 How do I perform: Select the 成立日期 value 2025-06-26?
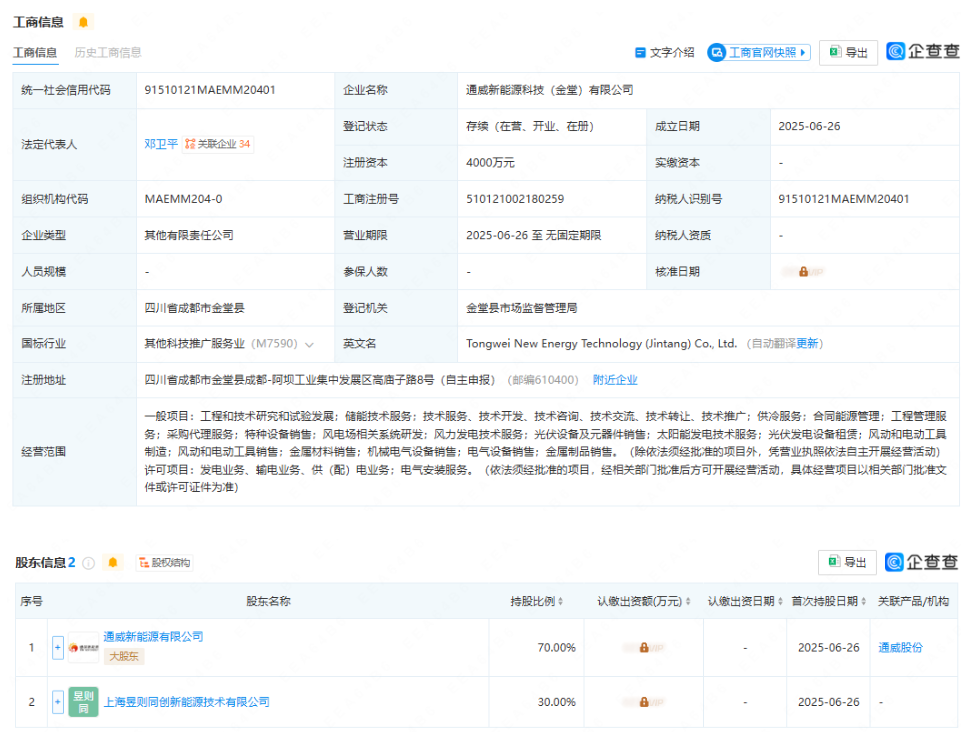tap(810, 126)
